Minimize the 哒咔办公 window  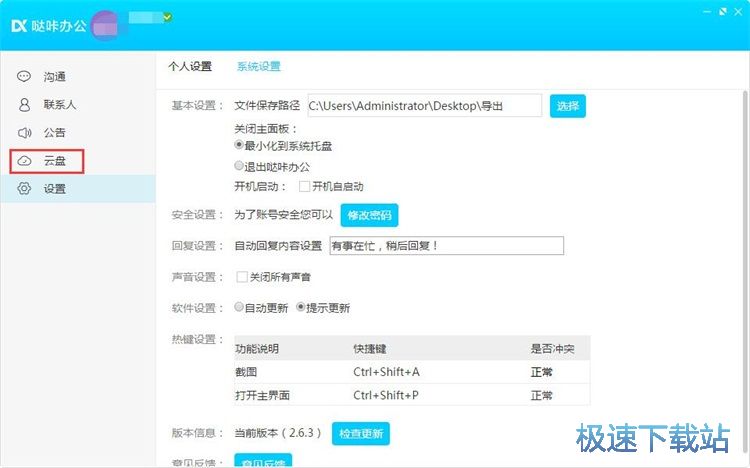click(707, 11)
